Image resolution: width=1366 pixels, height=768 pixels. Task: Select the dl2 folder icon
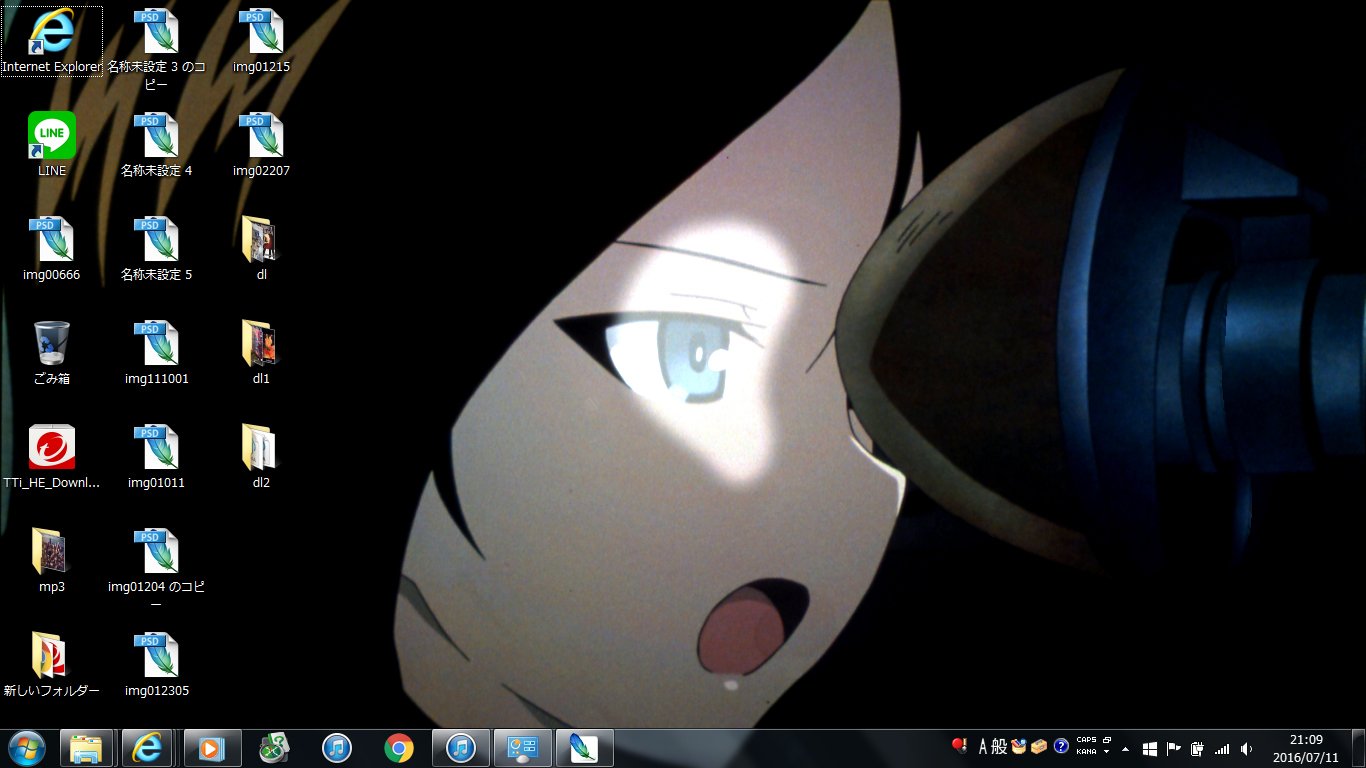pos(261,457)
